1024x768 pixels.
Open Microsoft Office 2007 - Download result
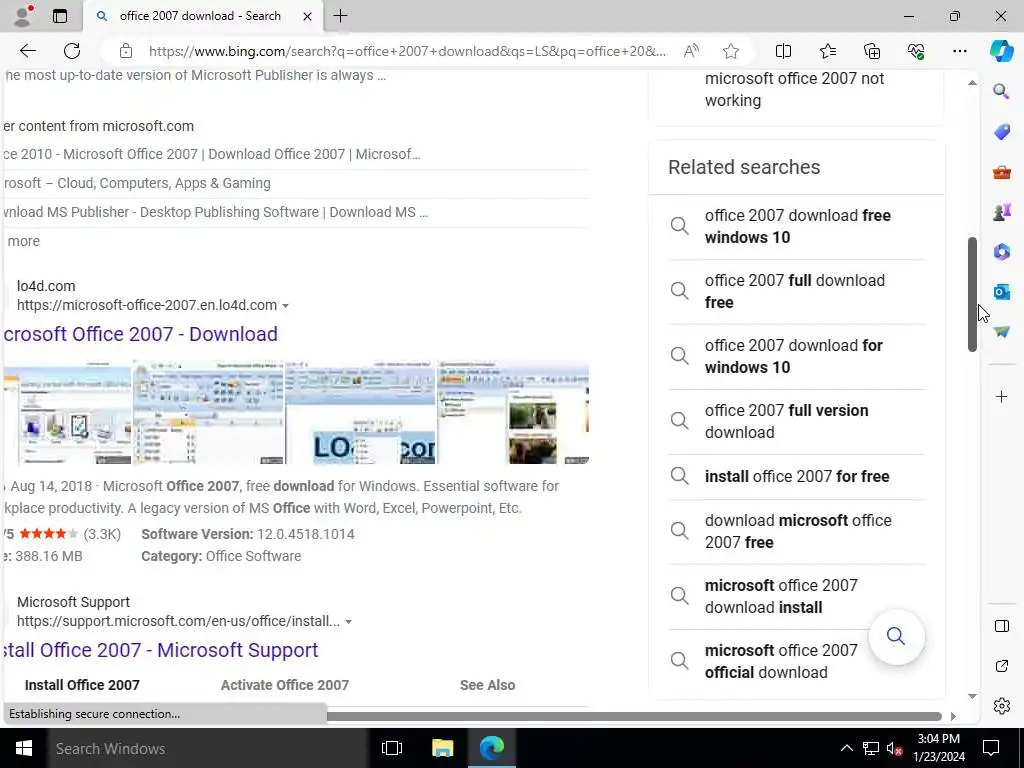click(x=140, y=334)
